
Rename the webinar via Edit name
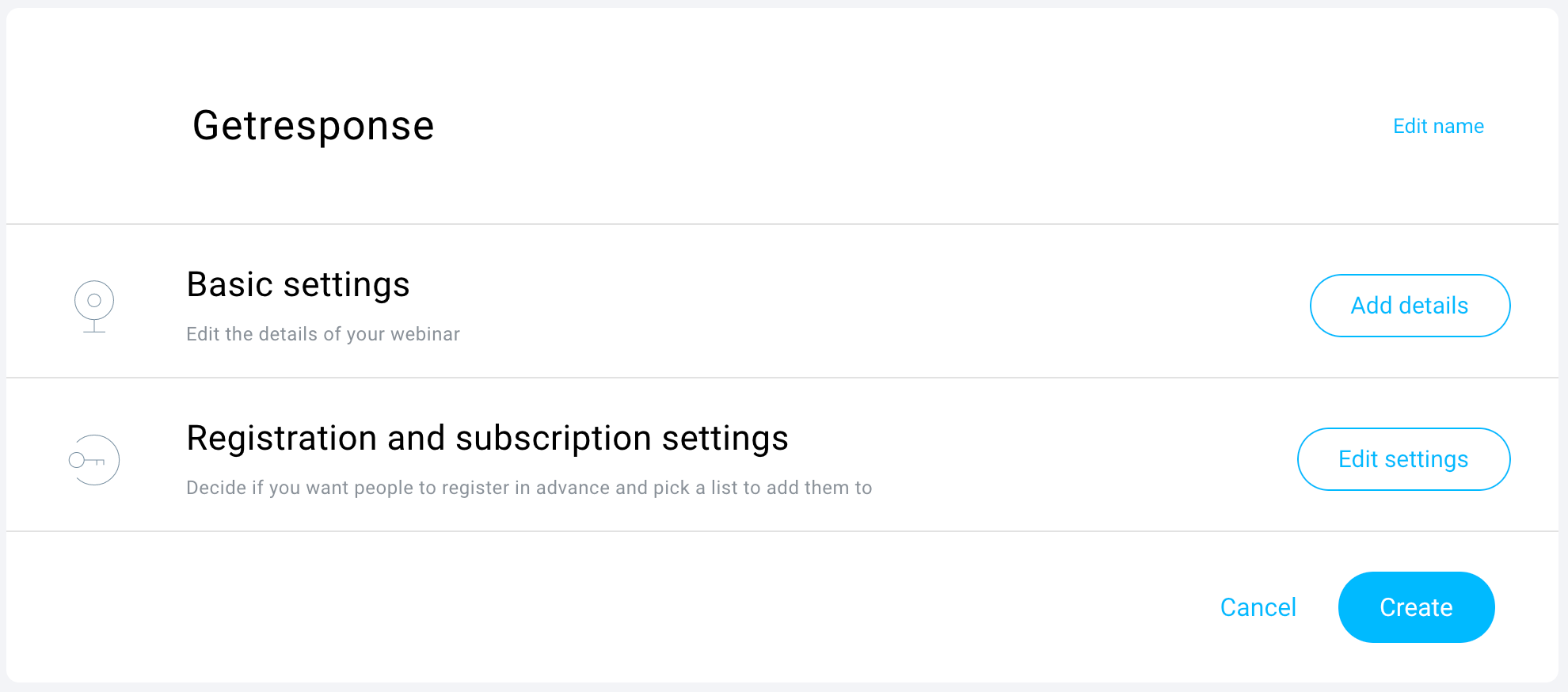[x=1438, y=126]
